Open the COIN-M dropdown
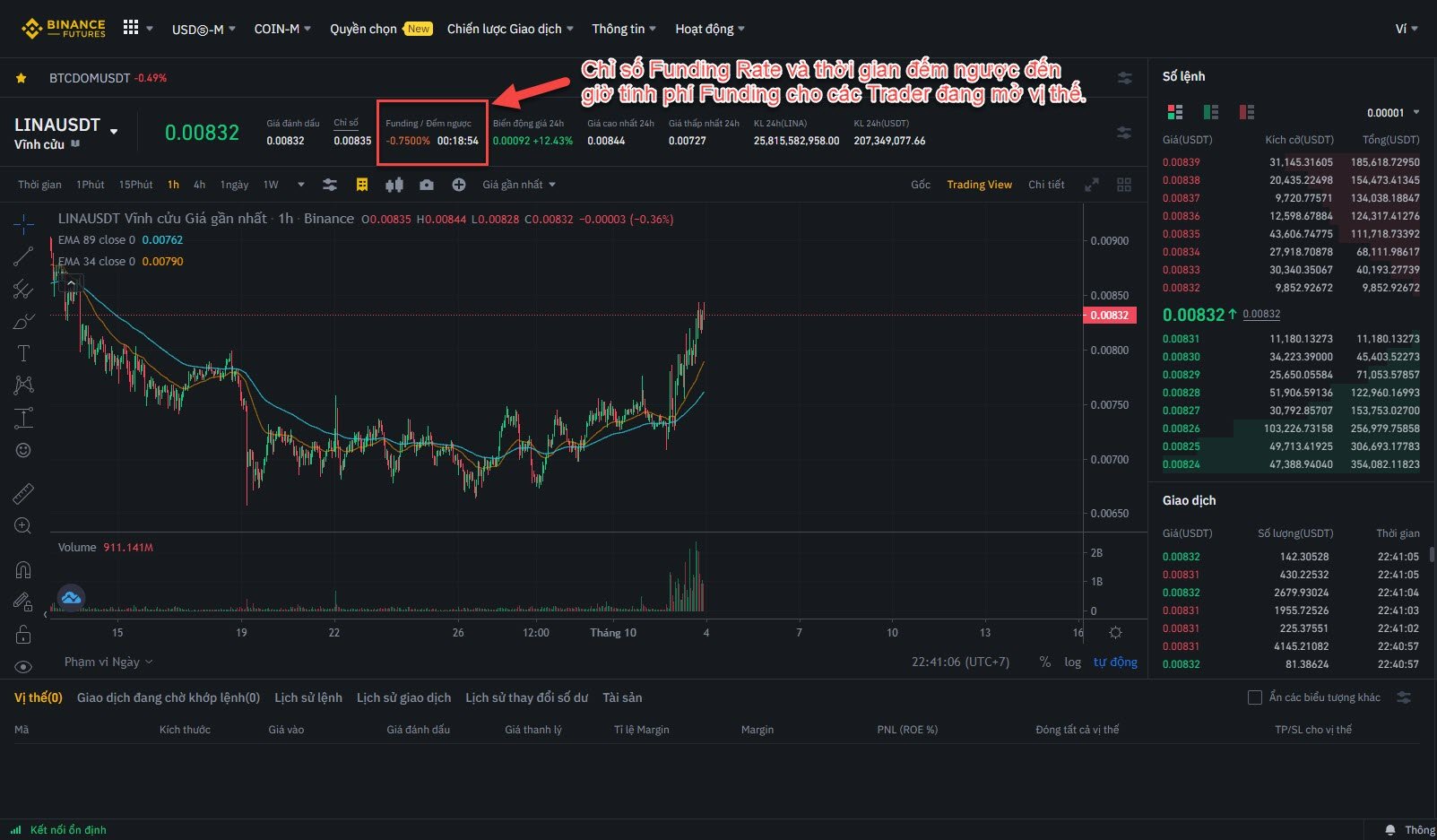This screenshot has width=1437, height=840. pos(282,29)
